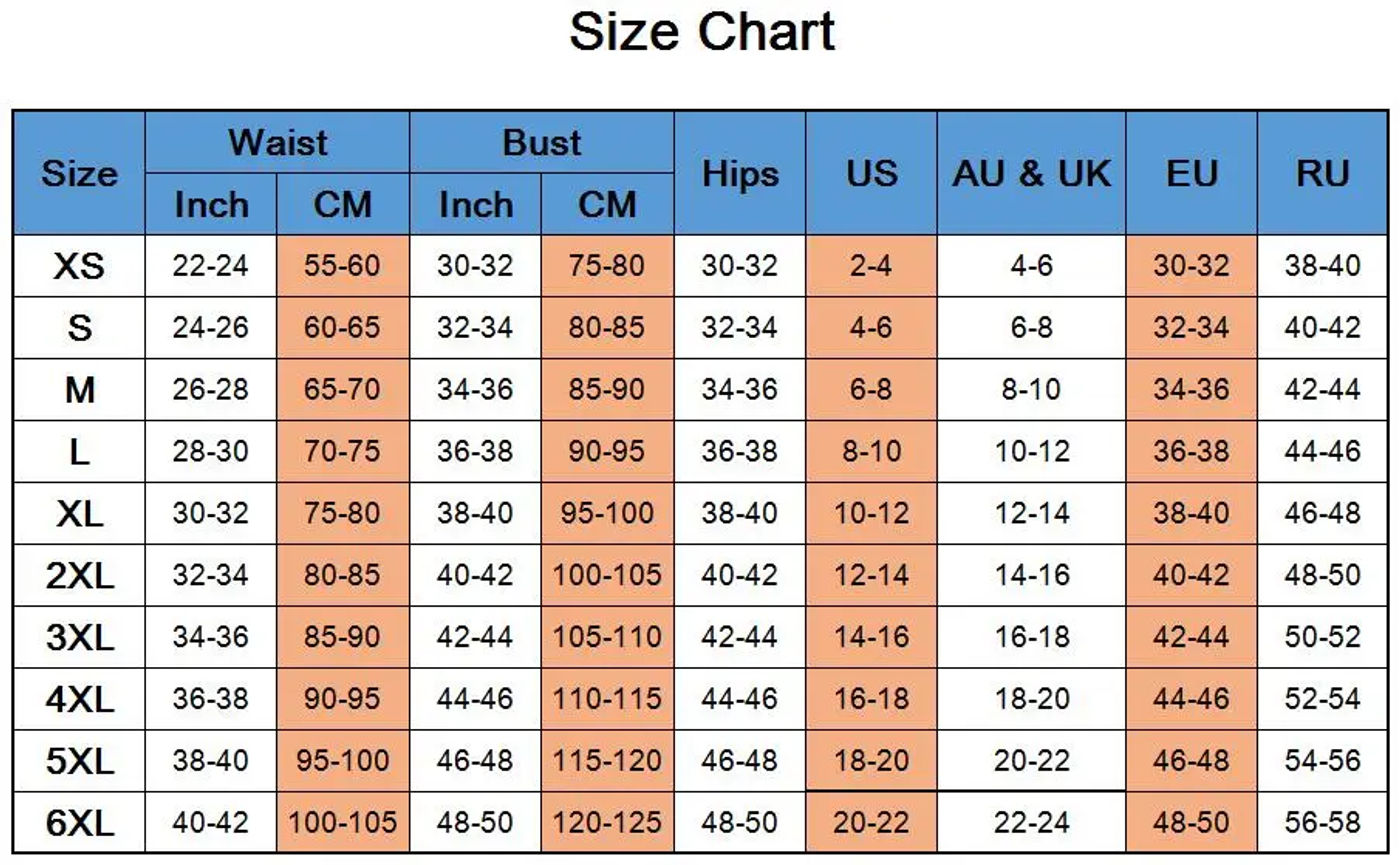Click the Hips column header
Screen dimensions: 1400x865
pos(740,173)
